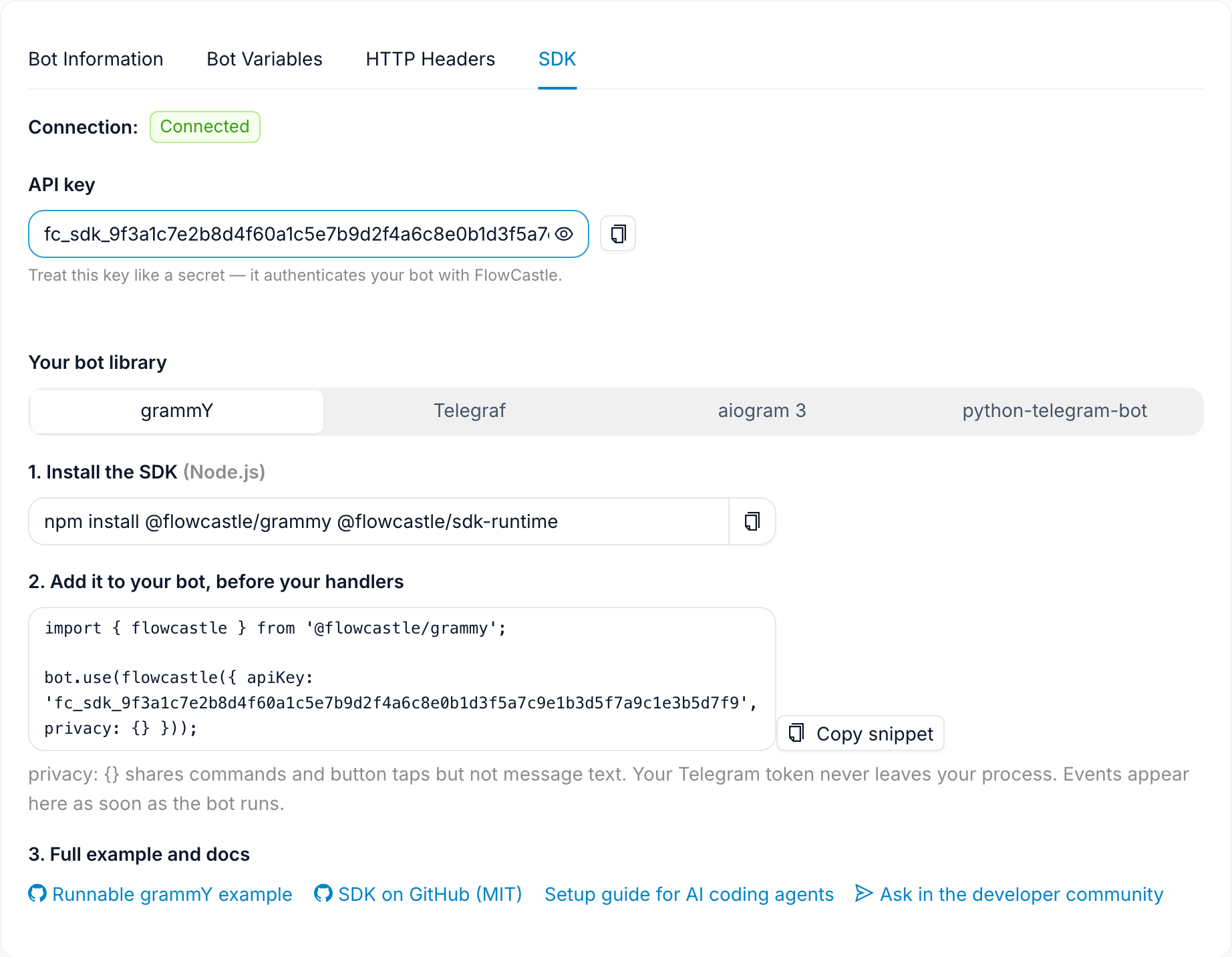The width and height of the screenshot is (1232, 957).
Task: Go to the HTTP Headers tab
Action: coord(430,59)
